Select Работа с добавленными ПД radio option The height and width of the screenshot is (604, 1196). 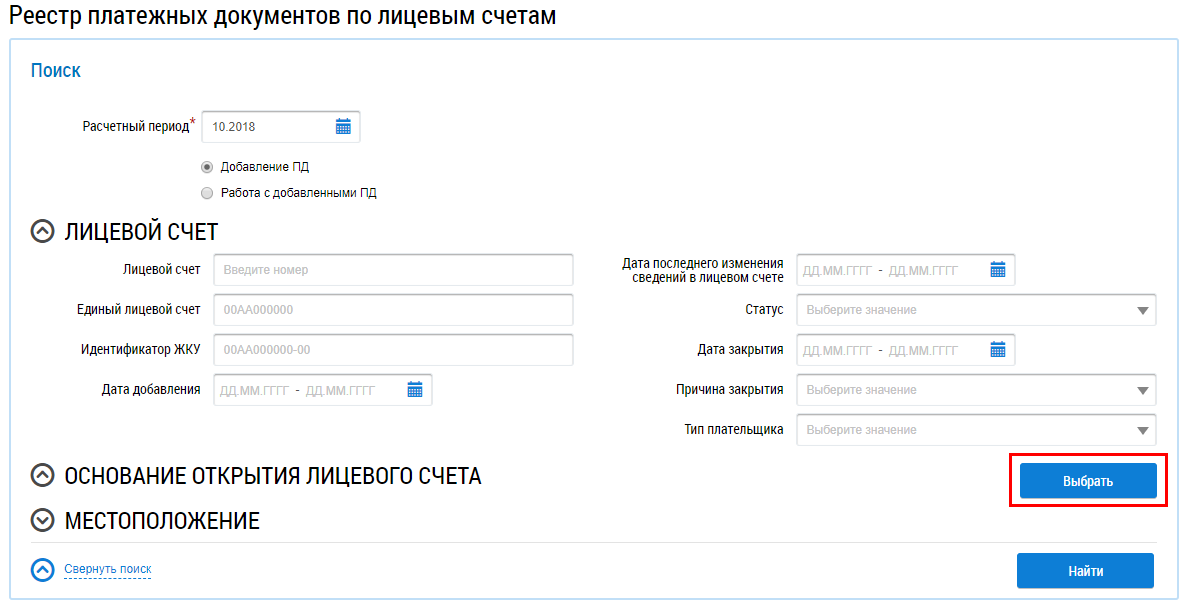coord(207,193)
